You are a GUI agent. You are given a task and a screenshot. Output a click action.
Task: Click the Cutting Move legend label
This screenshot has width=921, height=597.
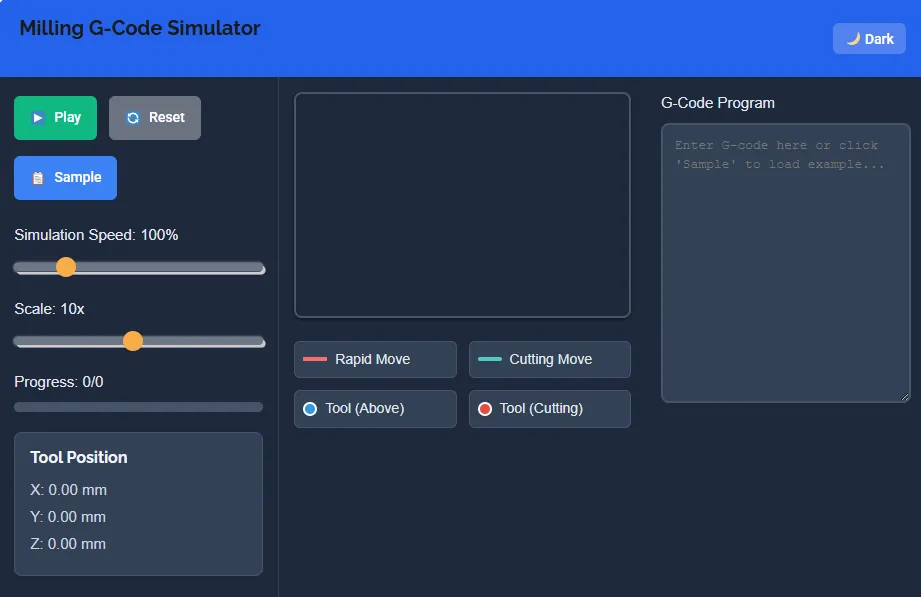click(550, 359)
